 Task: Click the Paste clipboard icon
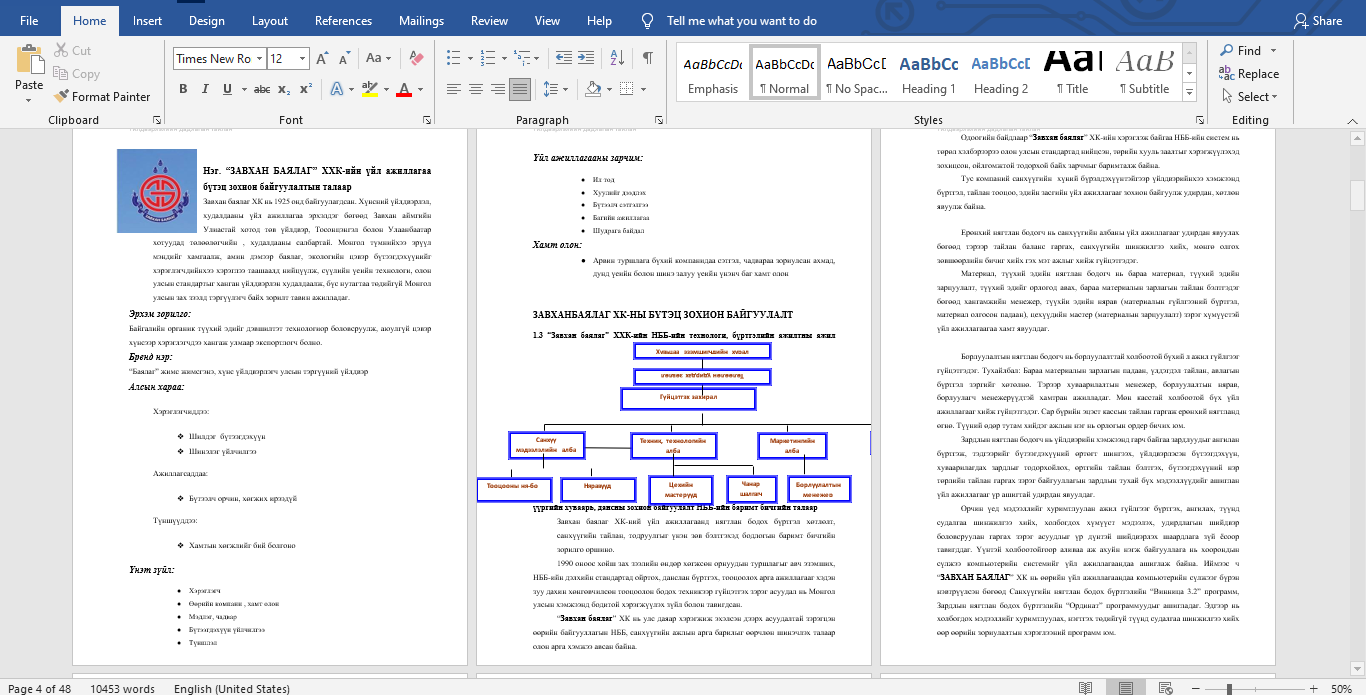[29, 60]
